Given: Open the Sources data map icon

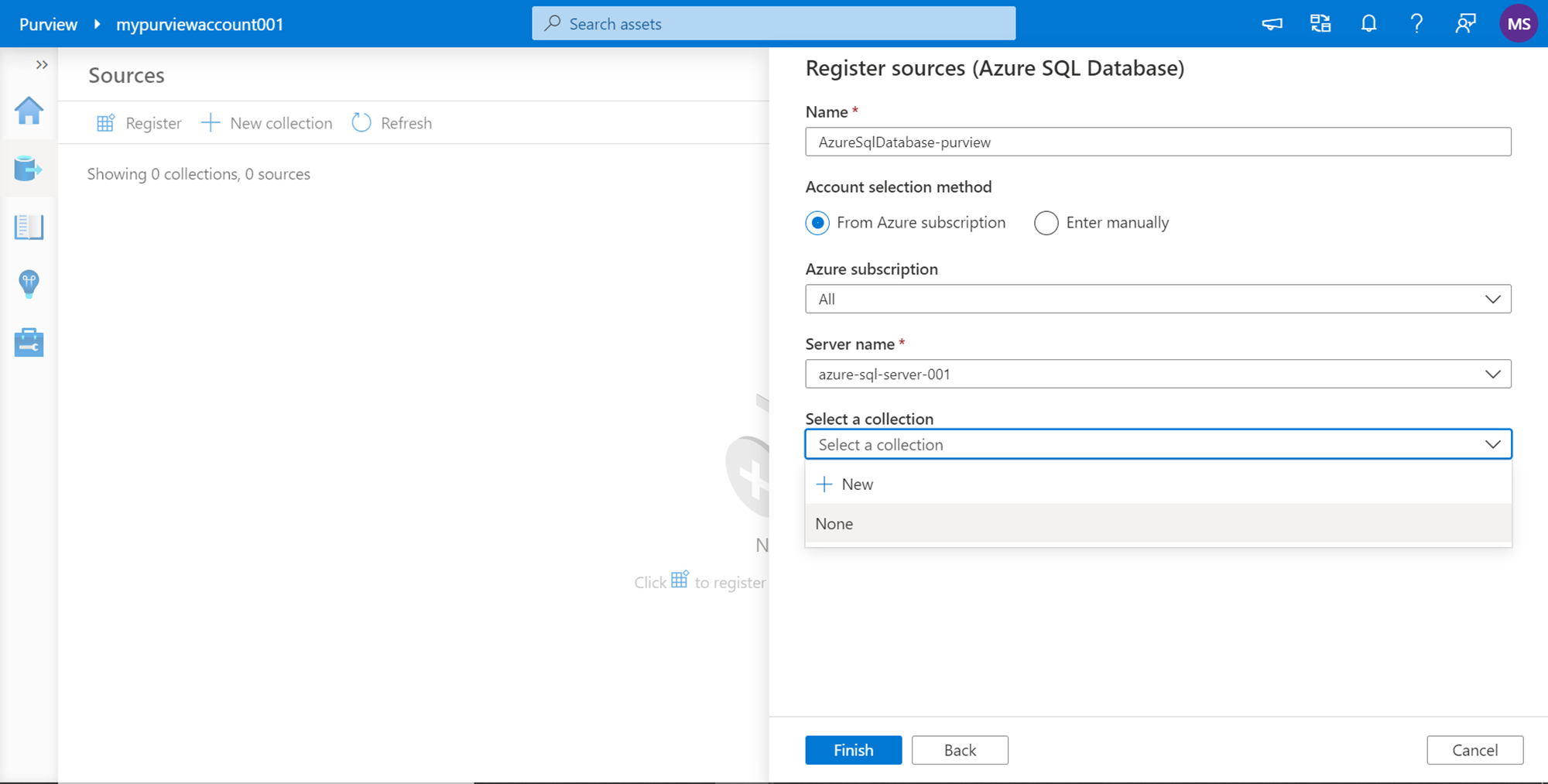Looking at the screenshot, I should [x=29, y=168].
